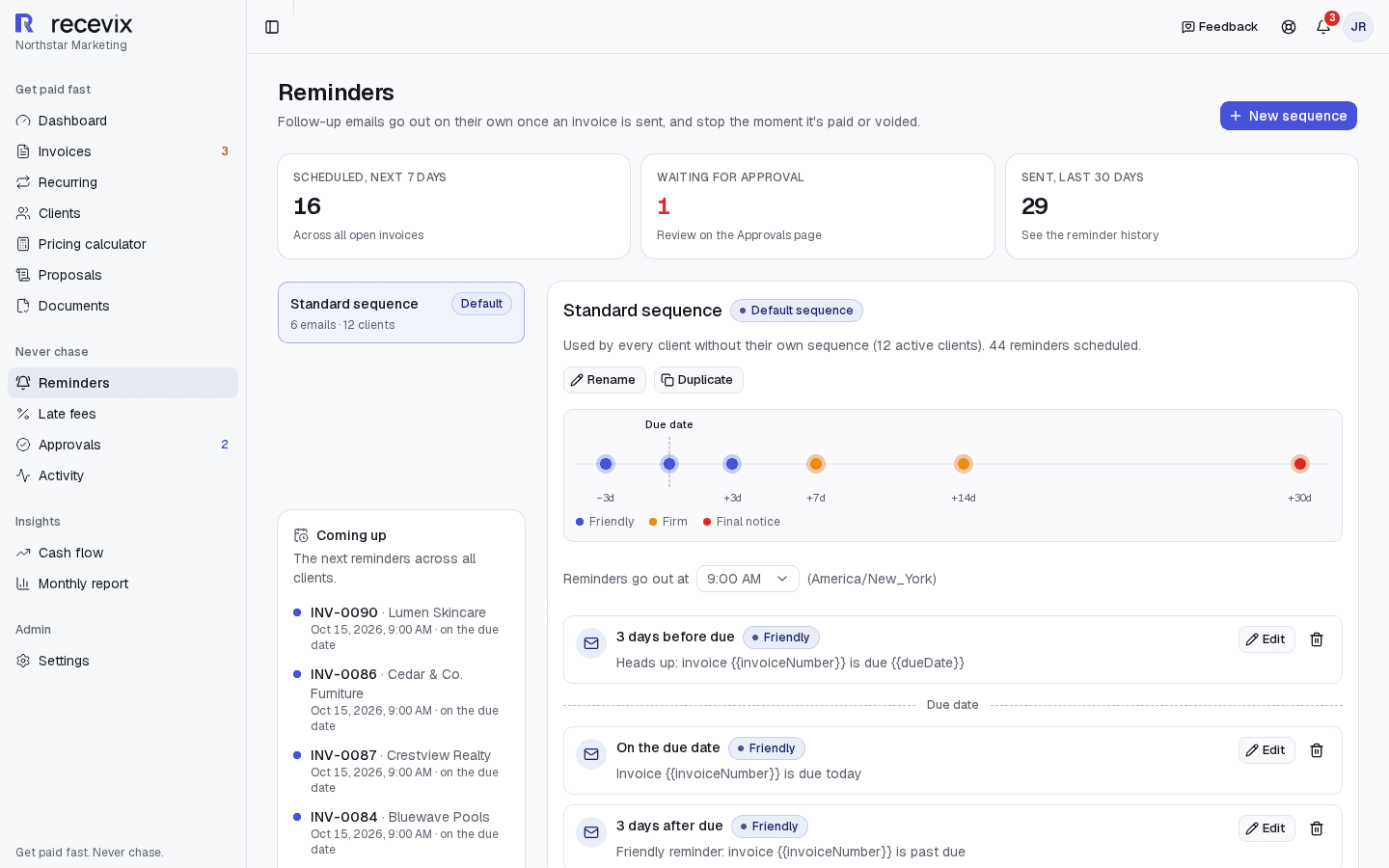This screenshot has height=868, width=1389.
Task: Select the +30d Final notice marker
Action: pos(1300,464)
